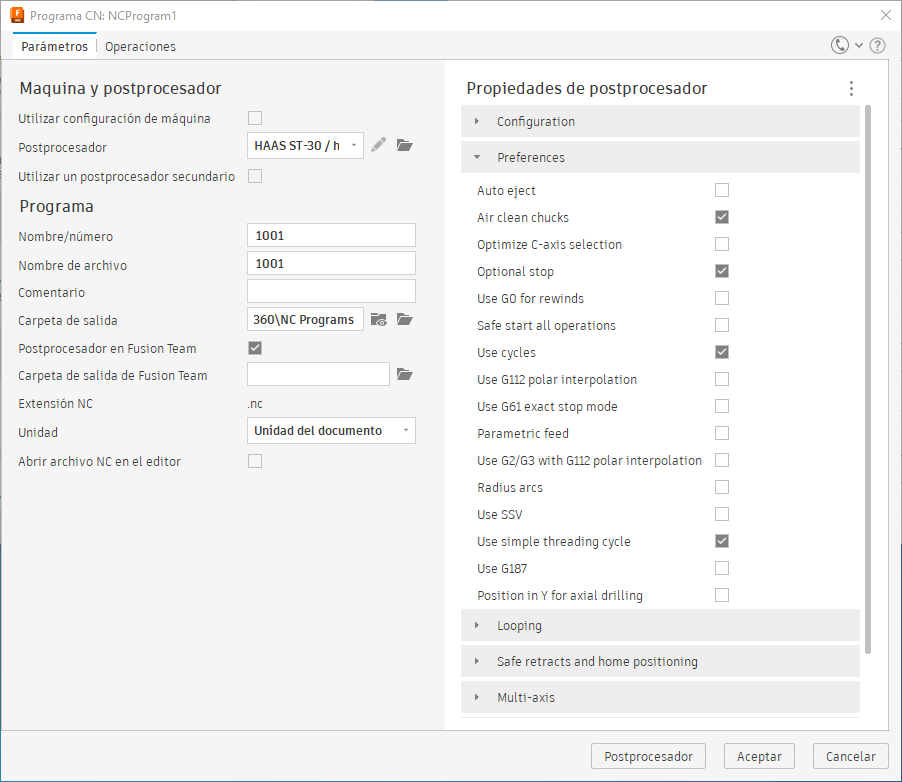Browse for the Carpeta de salida folder
This screenshot has height=782, width=902.
click(x=404, y=320)
